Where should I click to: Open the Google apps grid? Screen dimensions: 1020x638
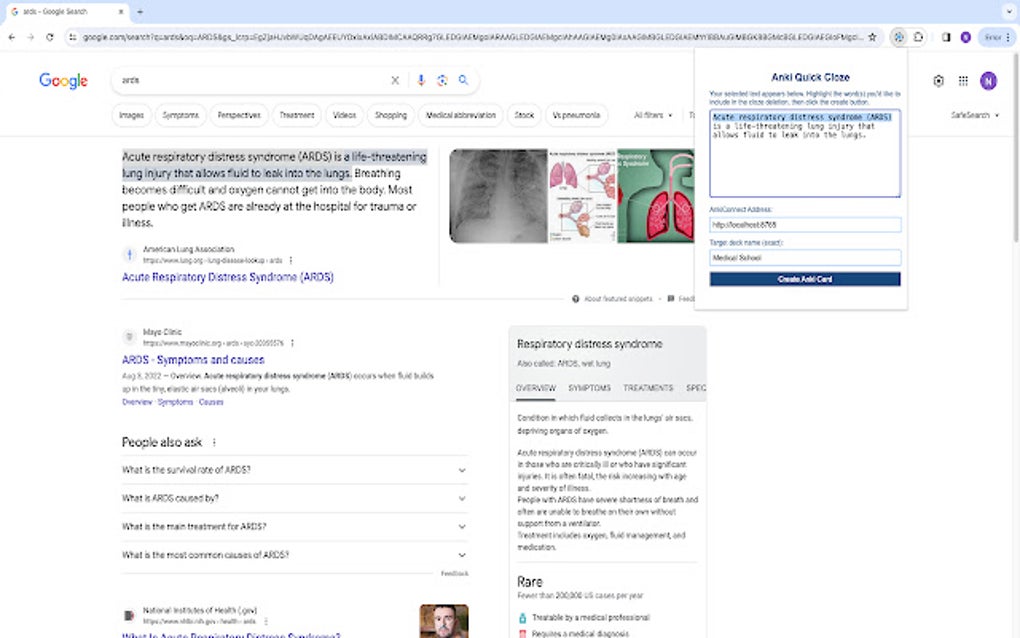[963, 81]
